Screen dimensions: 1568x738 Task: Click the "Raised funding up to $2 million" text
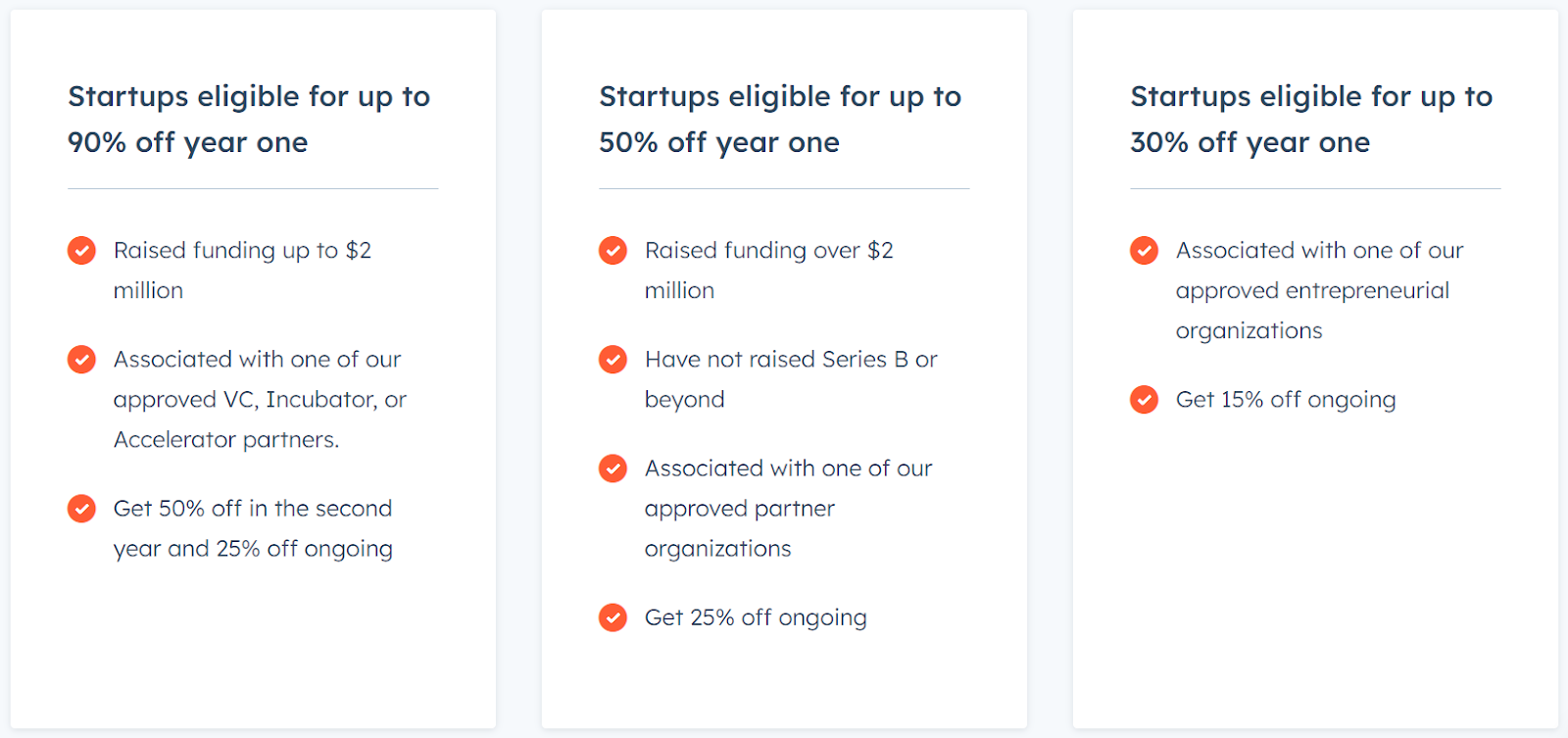click(x=242, y=270)
